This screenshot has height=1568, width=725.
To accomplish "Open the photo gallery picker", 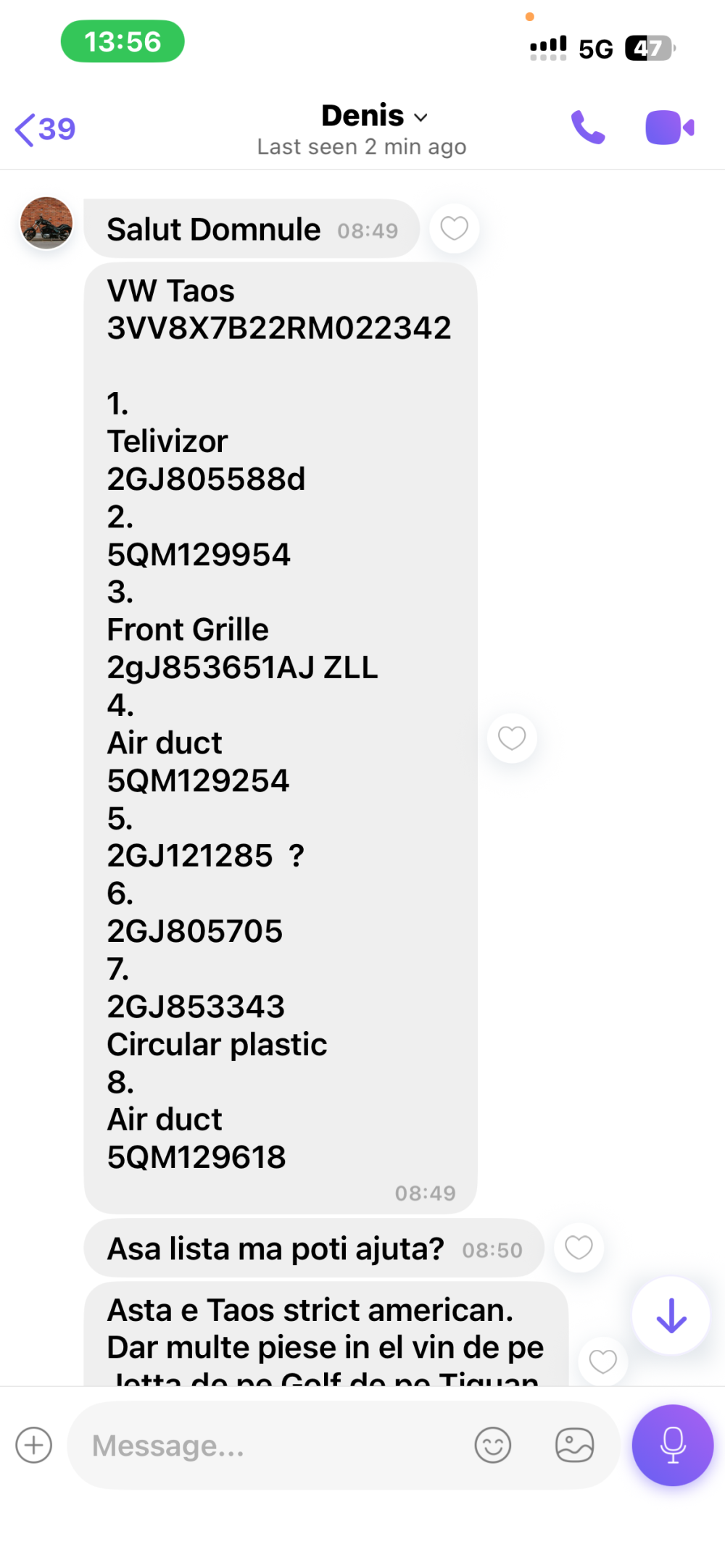I will click(574, 1446).
